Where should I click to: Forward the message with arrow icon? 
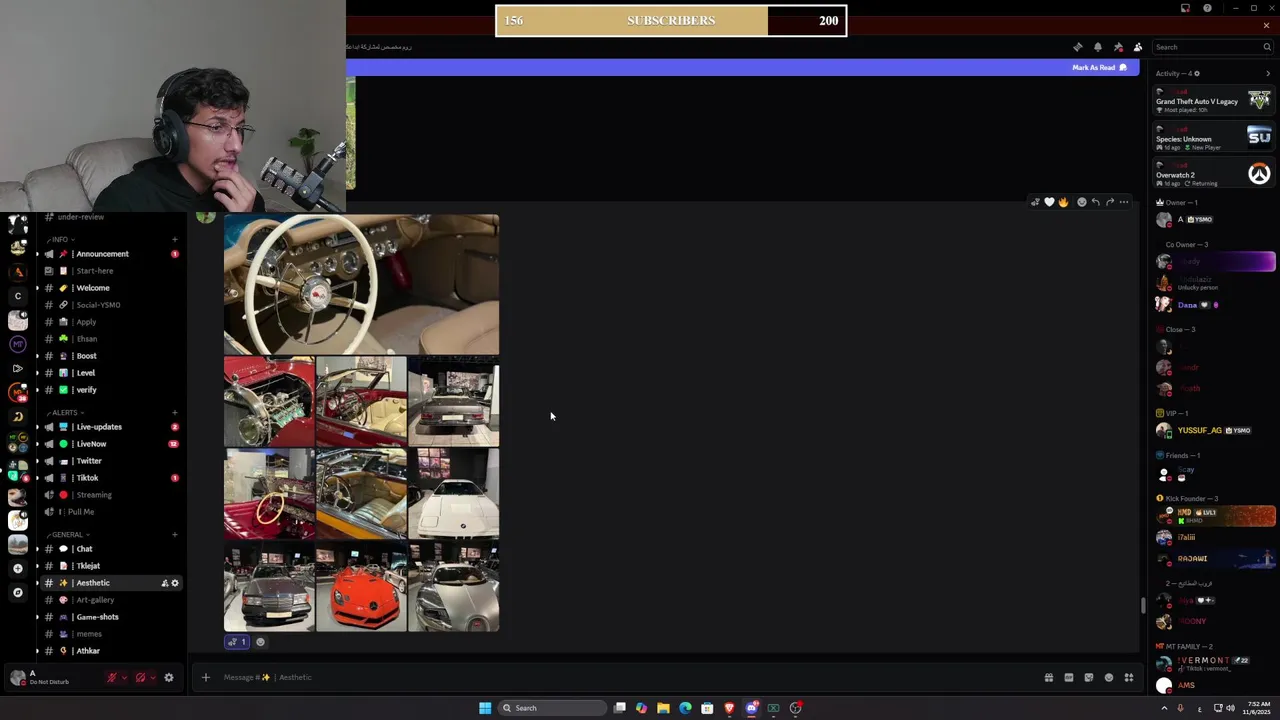click(x=1109, y=202)
